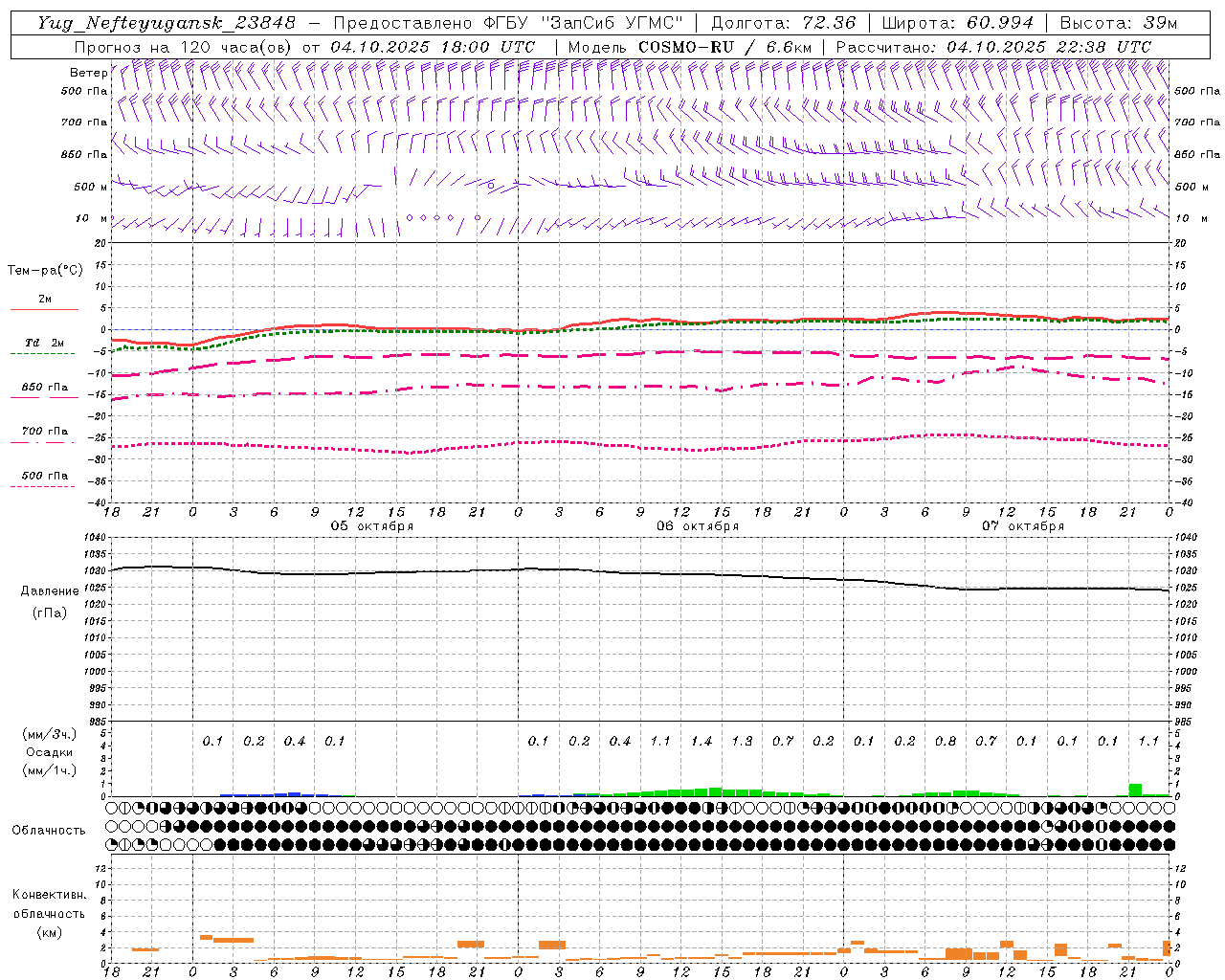Click the date label 07 октября
Image resolution: width=1225 pixels, height=980 pixels.
[1023, 526]
